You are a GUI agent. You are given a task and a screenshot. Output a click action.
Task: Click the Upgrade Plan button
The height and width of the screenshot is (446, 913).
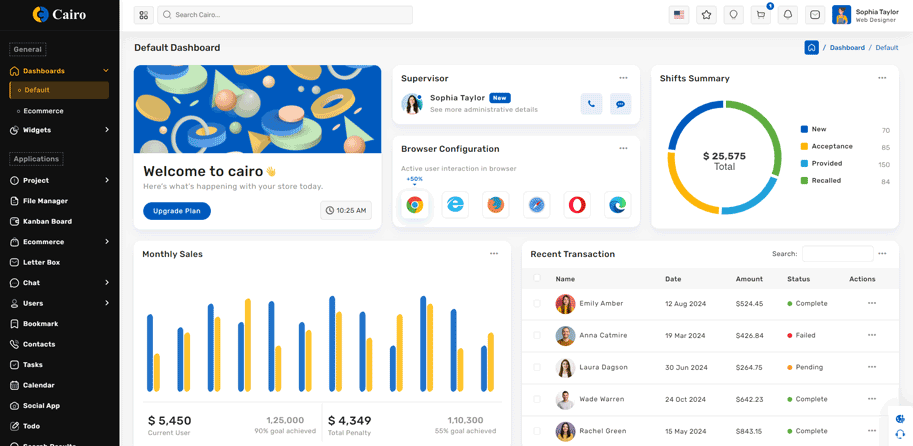tap(177, 211)
